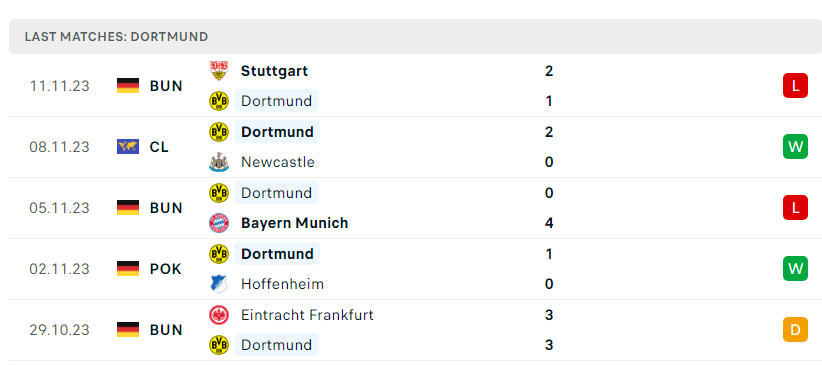
Task: Click the red L badge for Stuttgart match
Action: click(x=795, y=85)
